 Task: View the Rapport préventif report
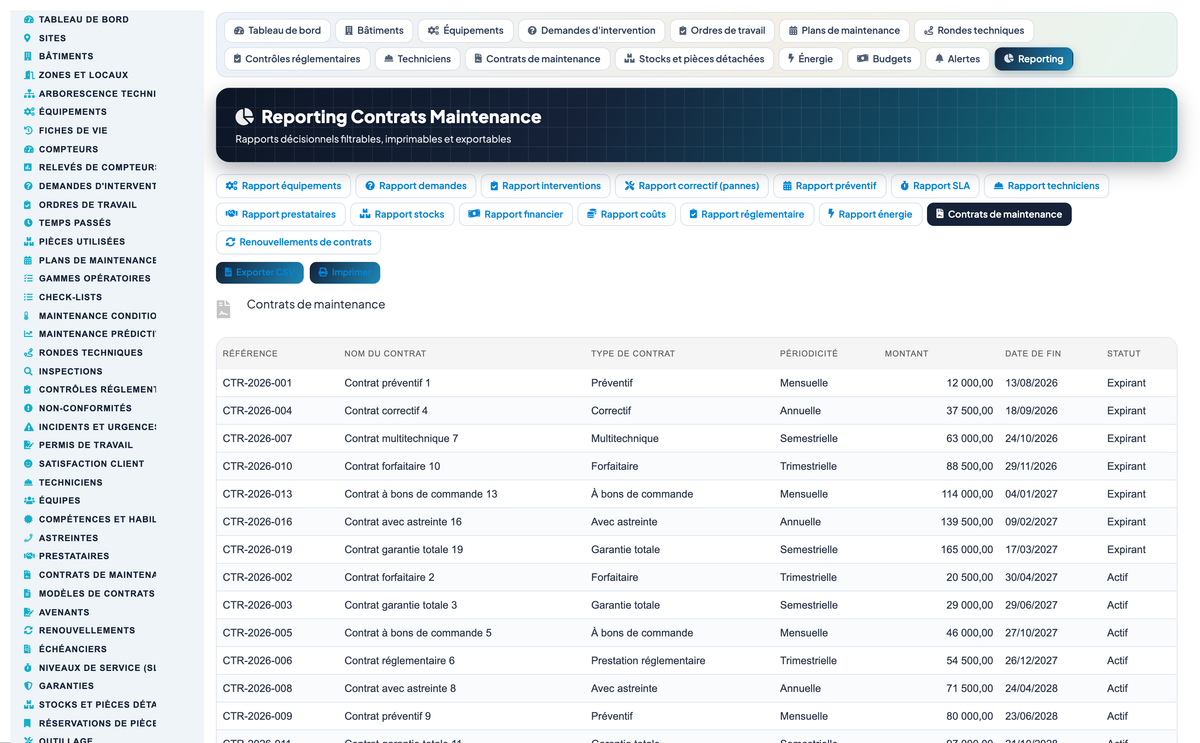coord(829,186)
